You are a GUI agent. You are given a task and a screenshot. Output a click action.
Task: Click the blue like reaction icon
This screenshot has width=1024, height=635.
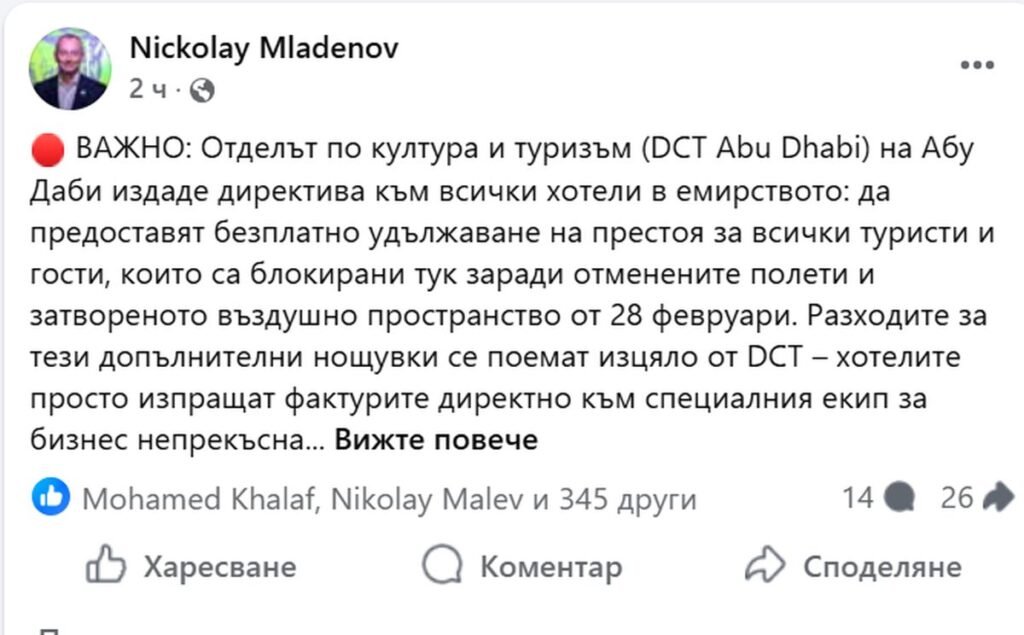(x=51, y=497)
